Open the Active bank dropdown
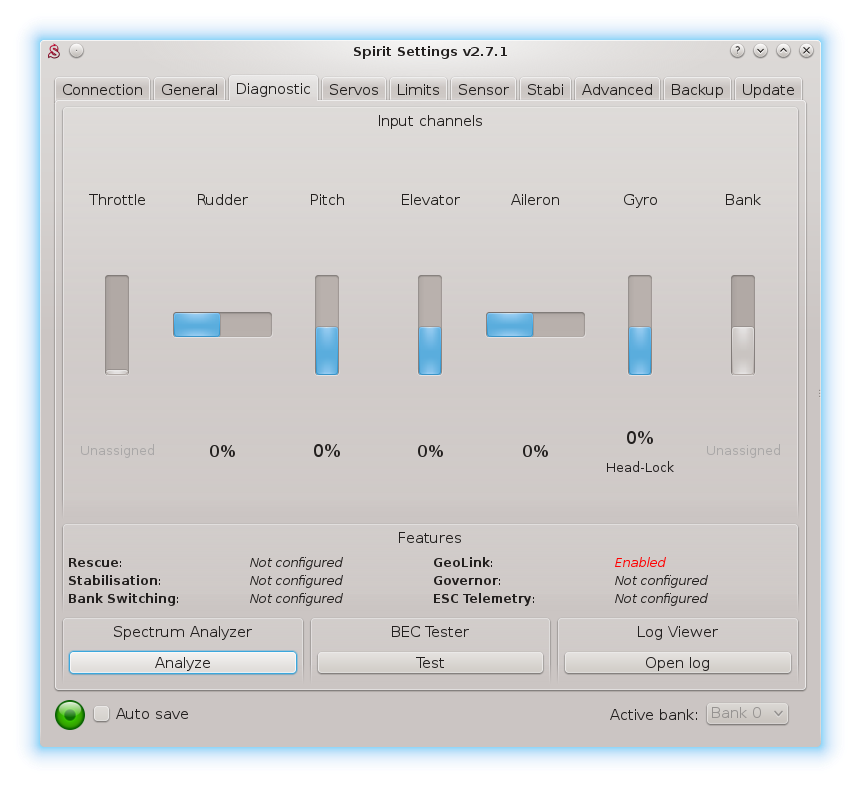The height and width of the screenshot is (787, 861). [x=747, y=713]
